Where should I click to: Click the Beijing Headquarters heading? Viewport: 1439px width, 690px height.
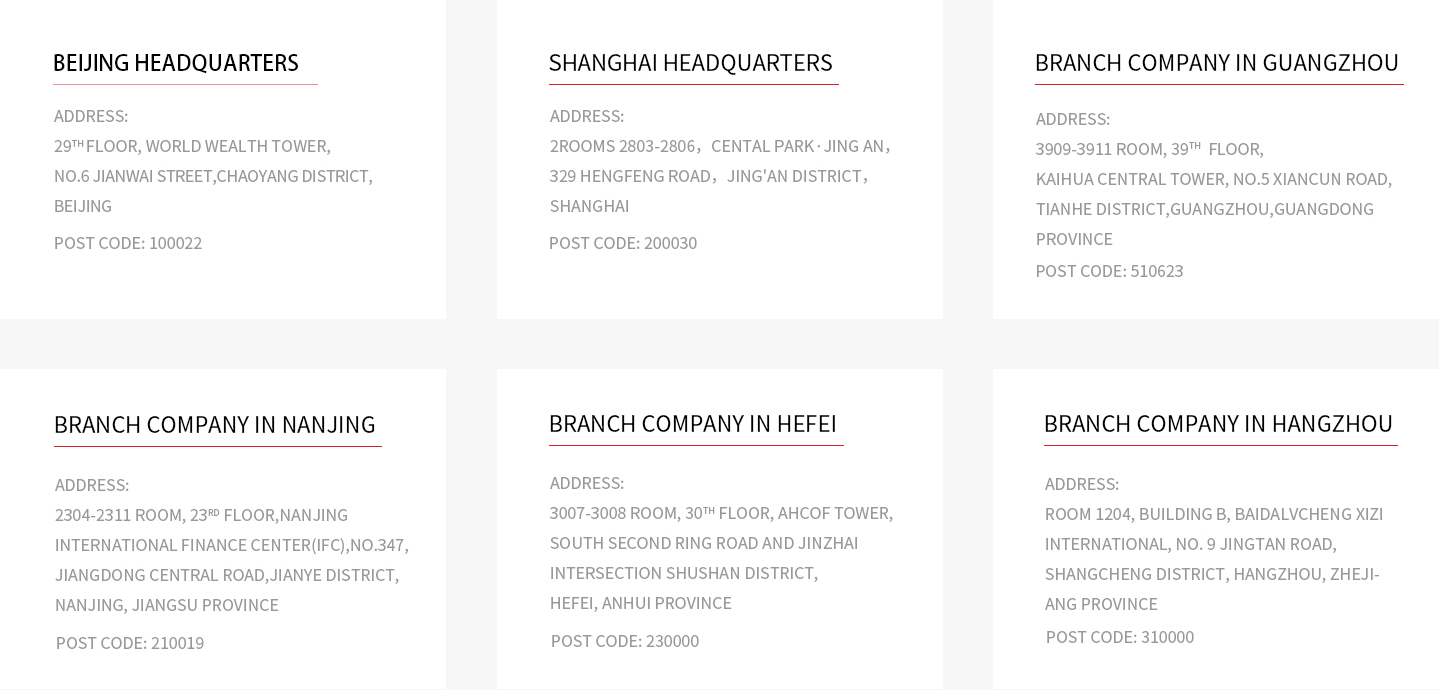[x=176, y=62]
